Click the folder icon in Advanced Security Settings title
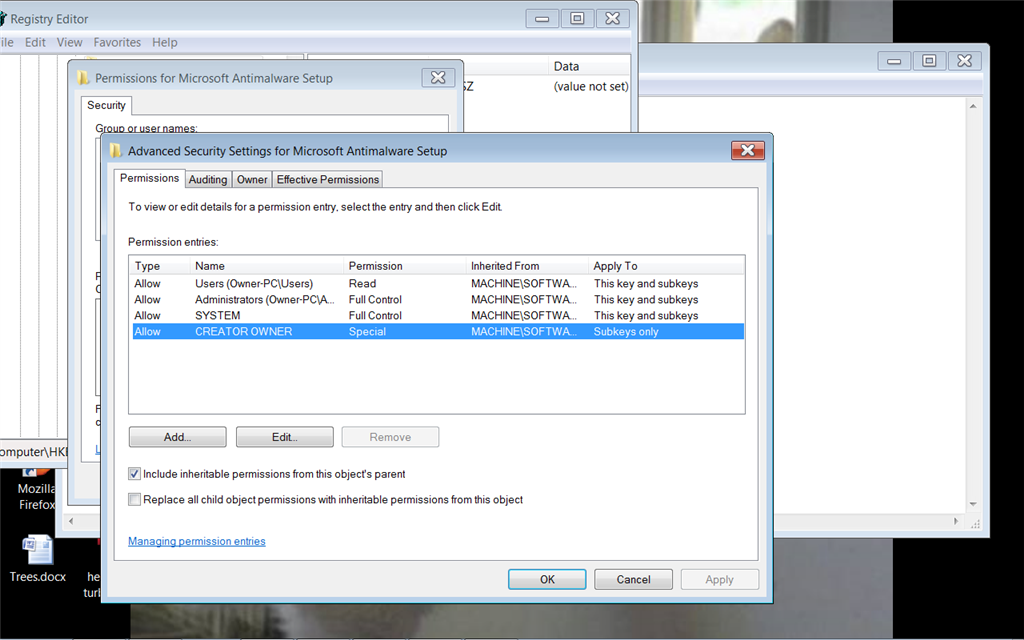 (116, 151)
